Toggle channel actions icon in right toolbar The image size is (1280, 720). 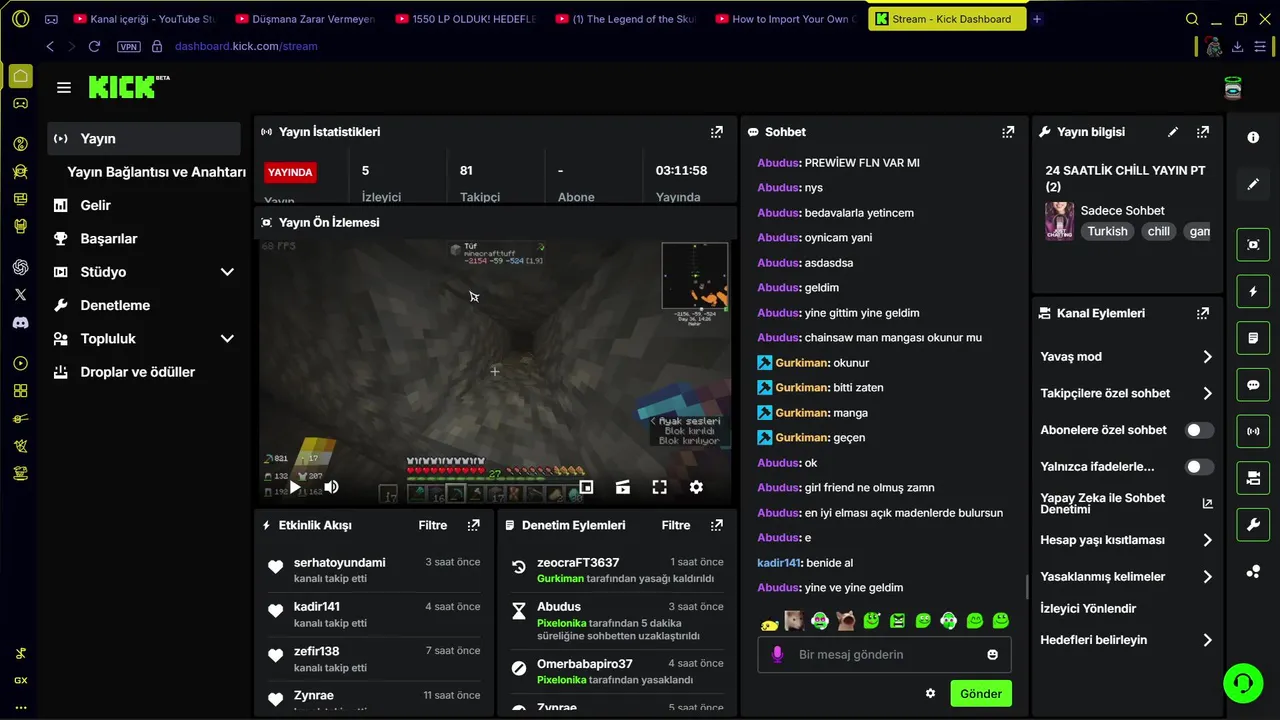click(1253, 478)
